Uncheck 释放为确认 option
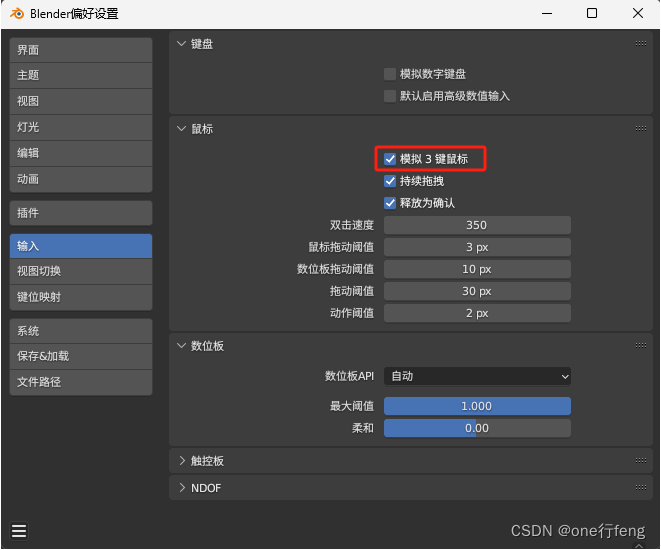 click(390, 203)
